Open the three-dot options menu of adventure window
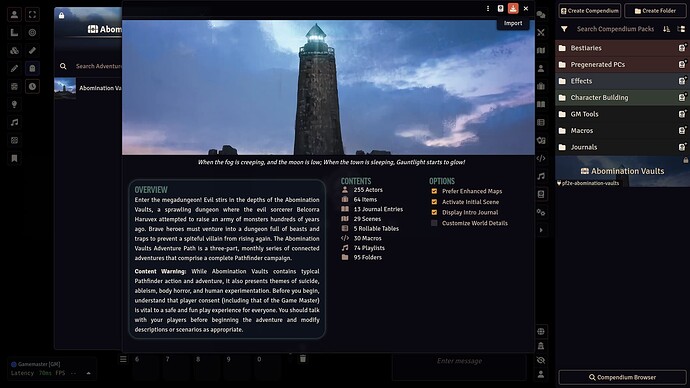This screenshot has height=388, width=690. coord(488,8)
